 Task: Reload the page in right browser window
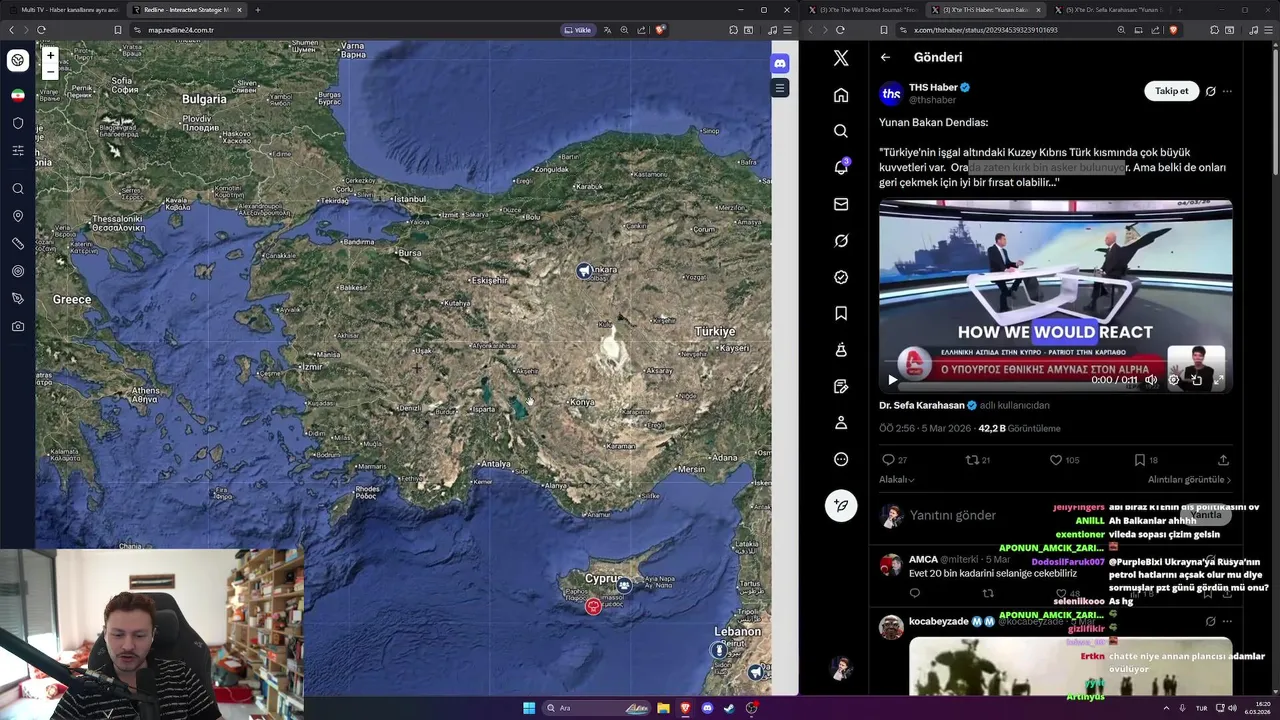pyautogui.click(x=840, y=30)
